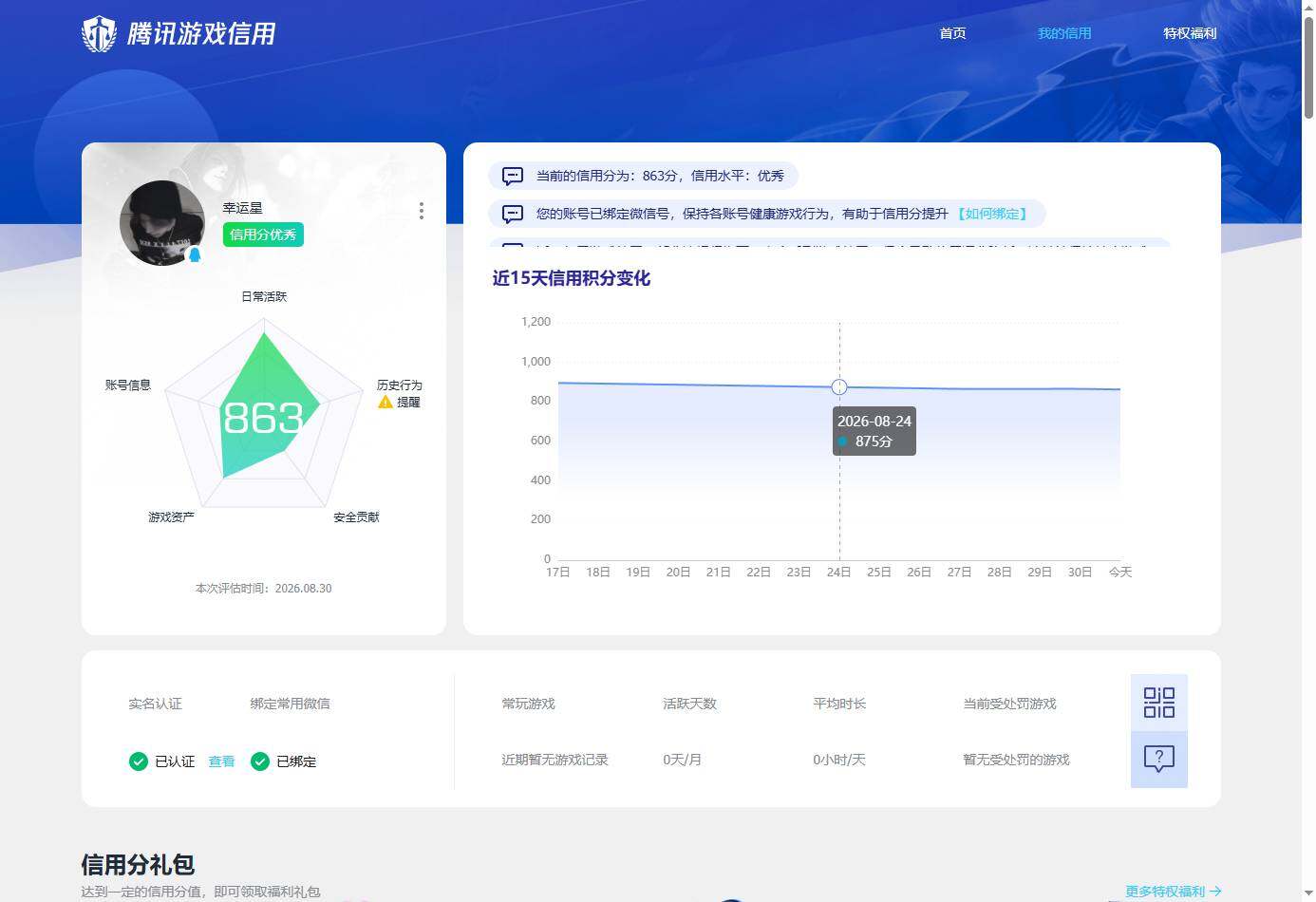Click the 当前受处罚游戏 column label
The width and height of the screenshot is (1316, 902).
click(x=1009, y=704)
